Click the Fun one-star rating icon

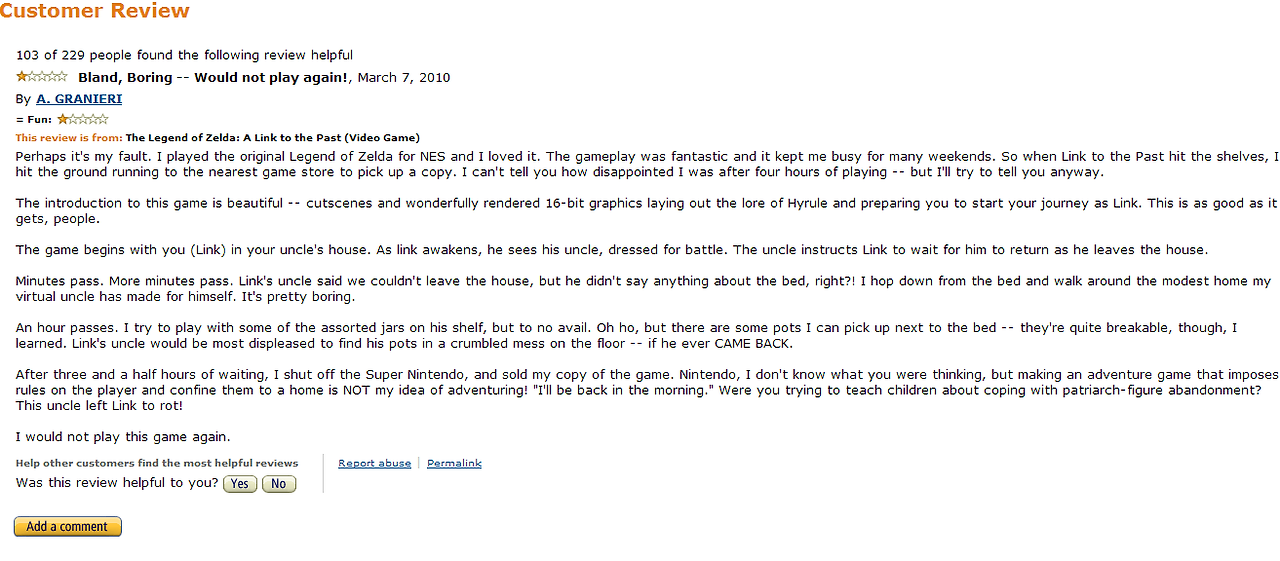point(83,119)
